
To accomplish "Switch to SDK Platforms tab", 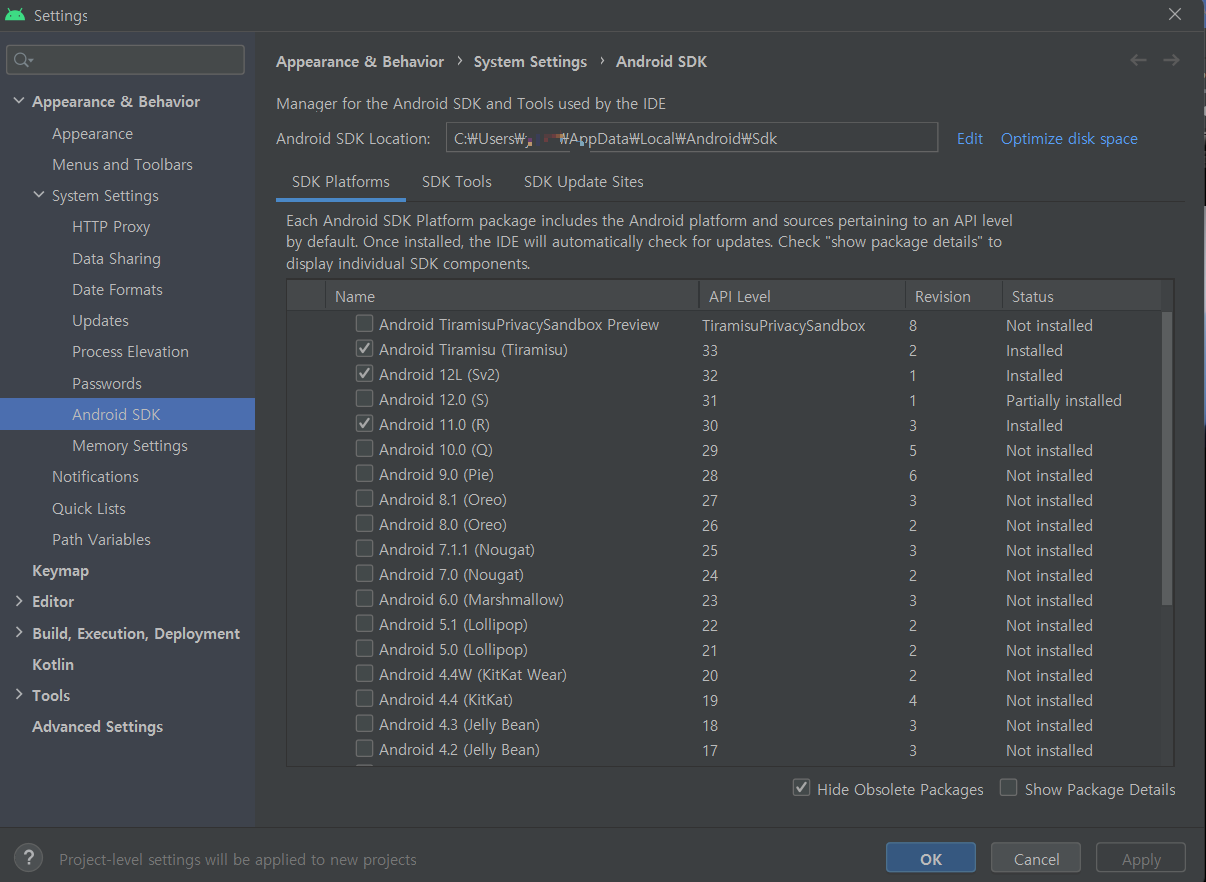I will coord(341,182).
